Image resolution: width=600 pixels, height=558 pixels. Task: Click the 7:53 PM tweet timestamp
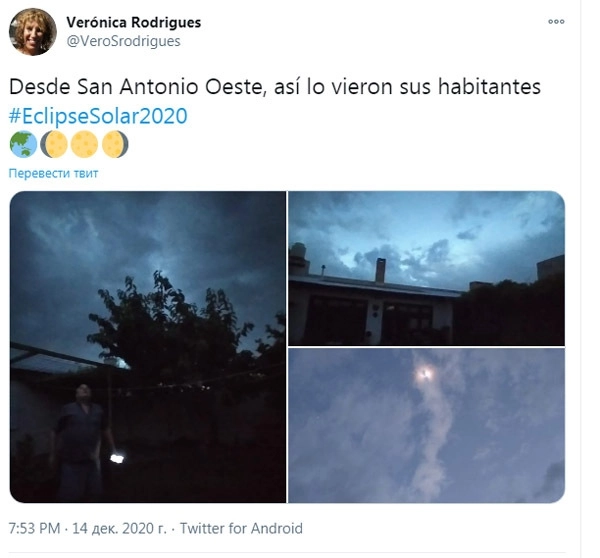[x=34, y=529]
